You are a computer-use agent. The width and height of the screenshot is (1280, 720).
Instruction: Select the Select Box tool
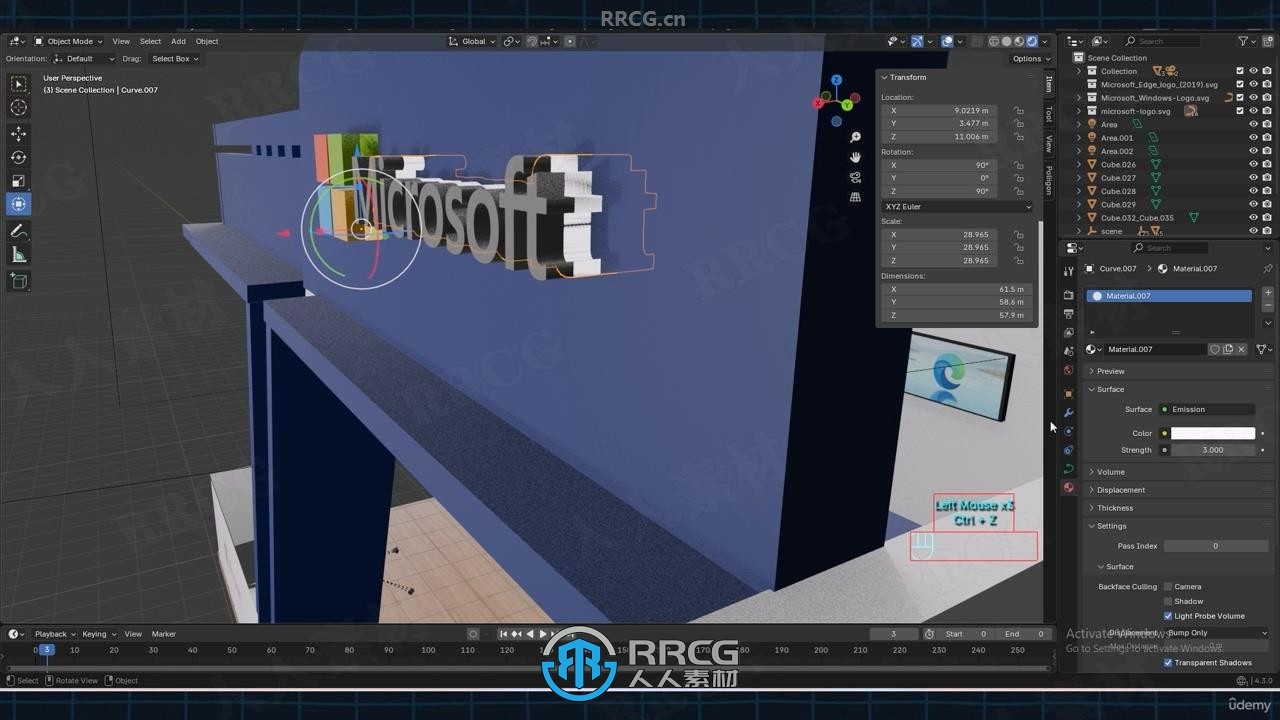pos(18,84)
